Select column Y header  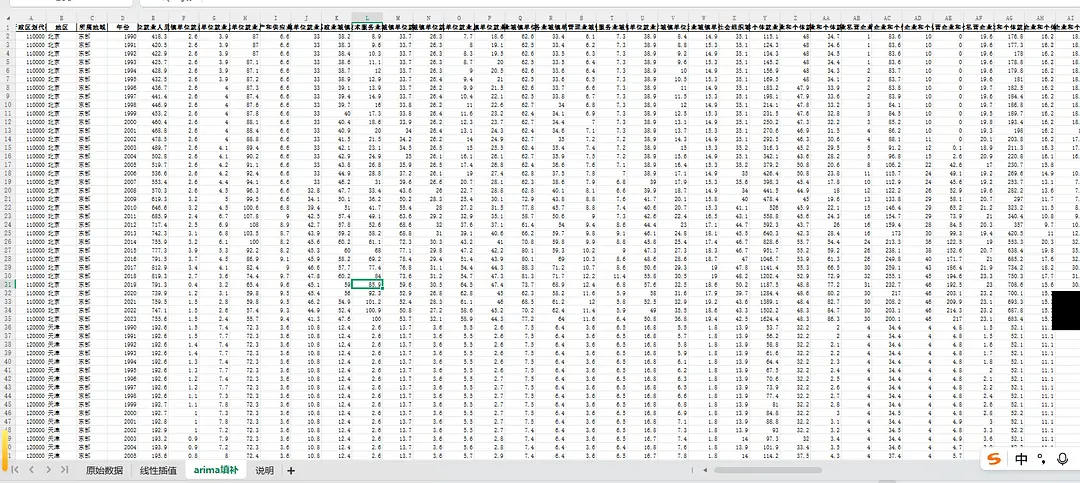[765, 18]
